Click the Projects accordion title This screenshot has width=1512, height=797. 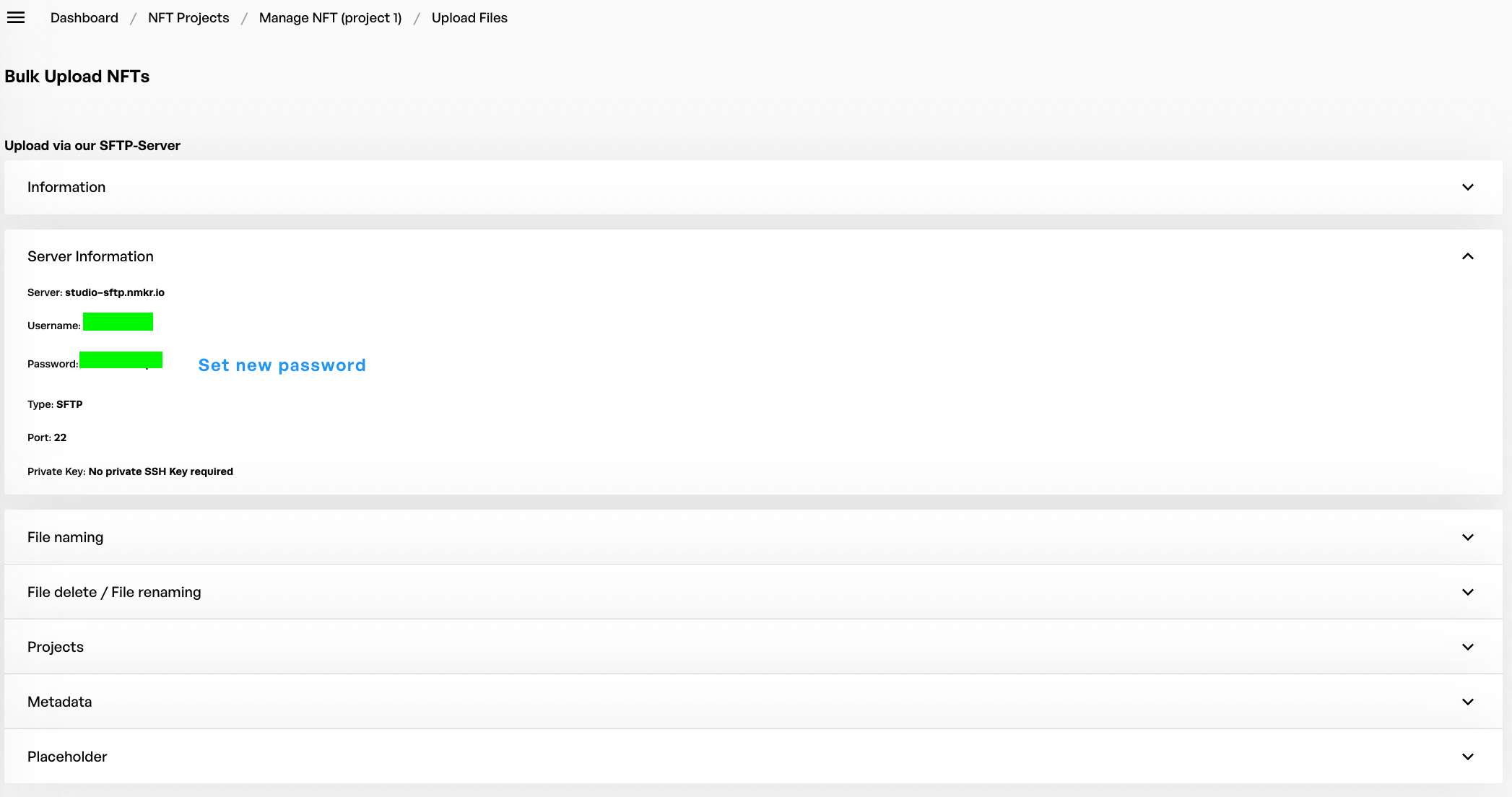pyautogui.click(x=56, y=647)
